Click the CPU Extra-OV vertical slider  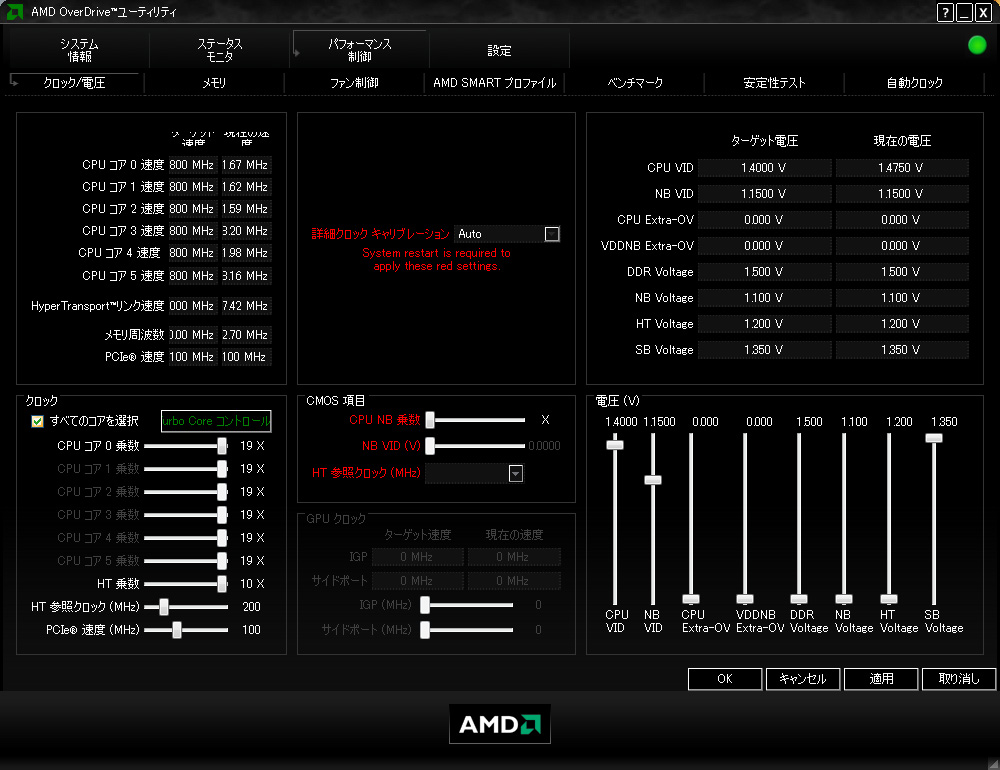[x=691, y=519]
